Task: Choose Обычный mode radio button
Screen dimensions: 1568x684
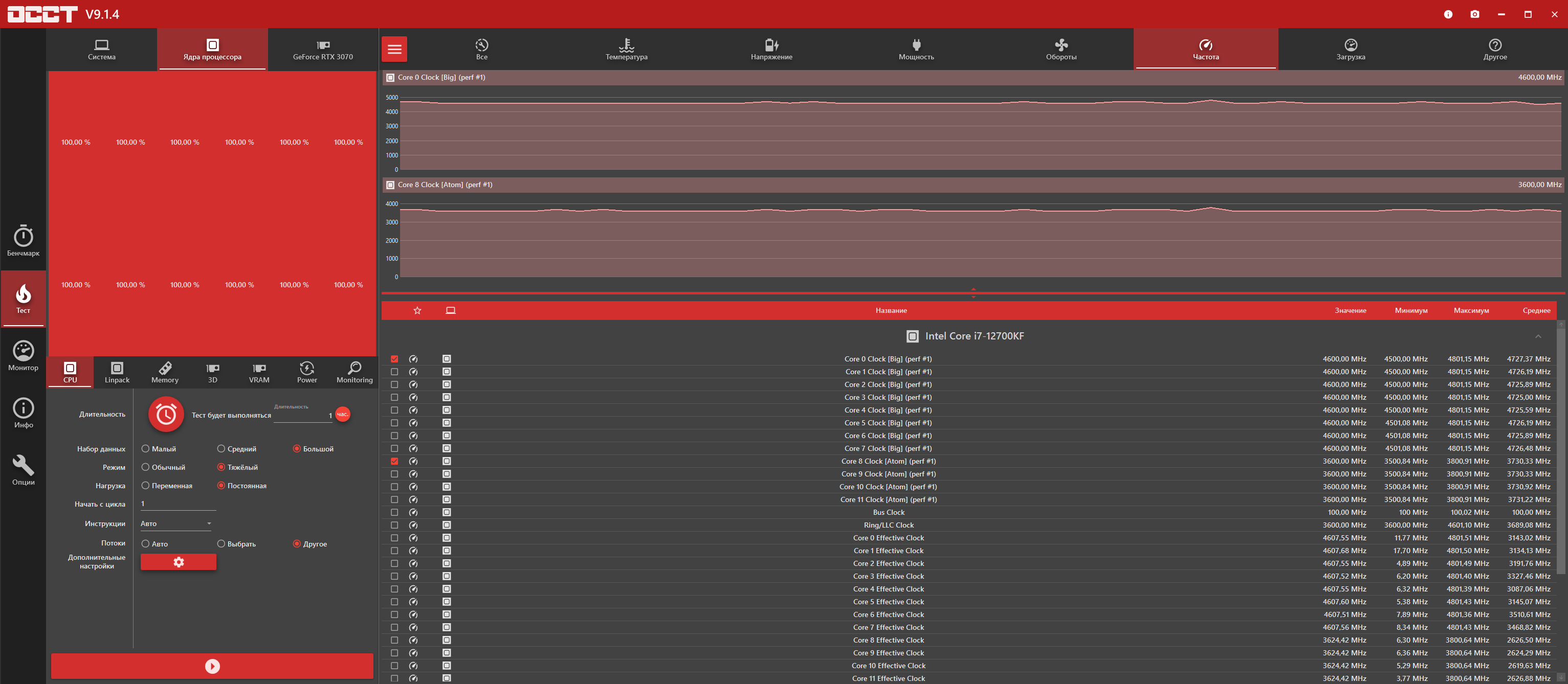Action: (145, 467)
